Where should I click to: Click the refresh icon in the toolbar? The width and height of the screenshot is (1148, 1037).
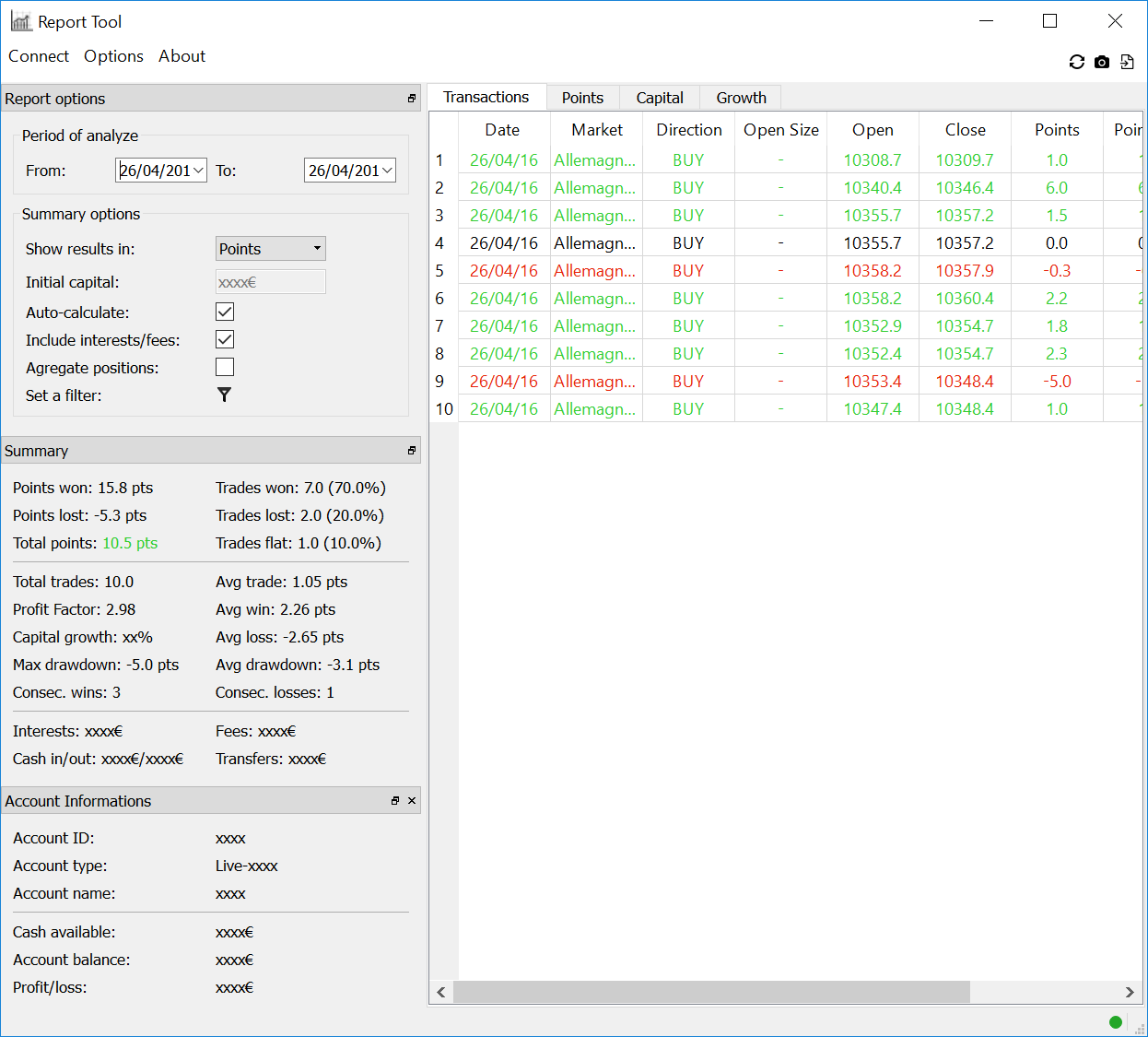pyautogui.click(x=1076, y=62)
